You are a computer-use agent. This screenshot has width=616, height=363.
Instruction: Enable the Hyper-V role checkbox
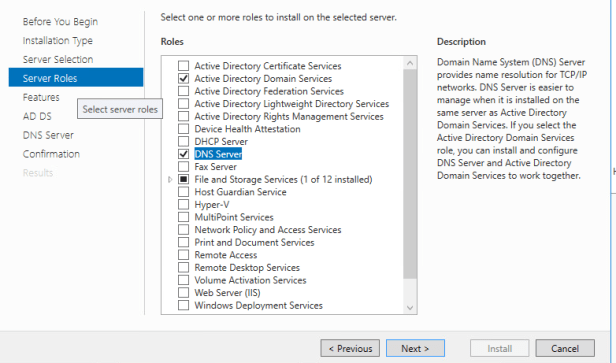(x=183, y=204)
